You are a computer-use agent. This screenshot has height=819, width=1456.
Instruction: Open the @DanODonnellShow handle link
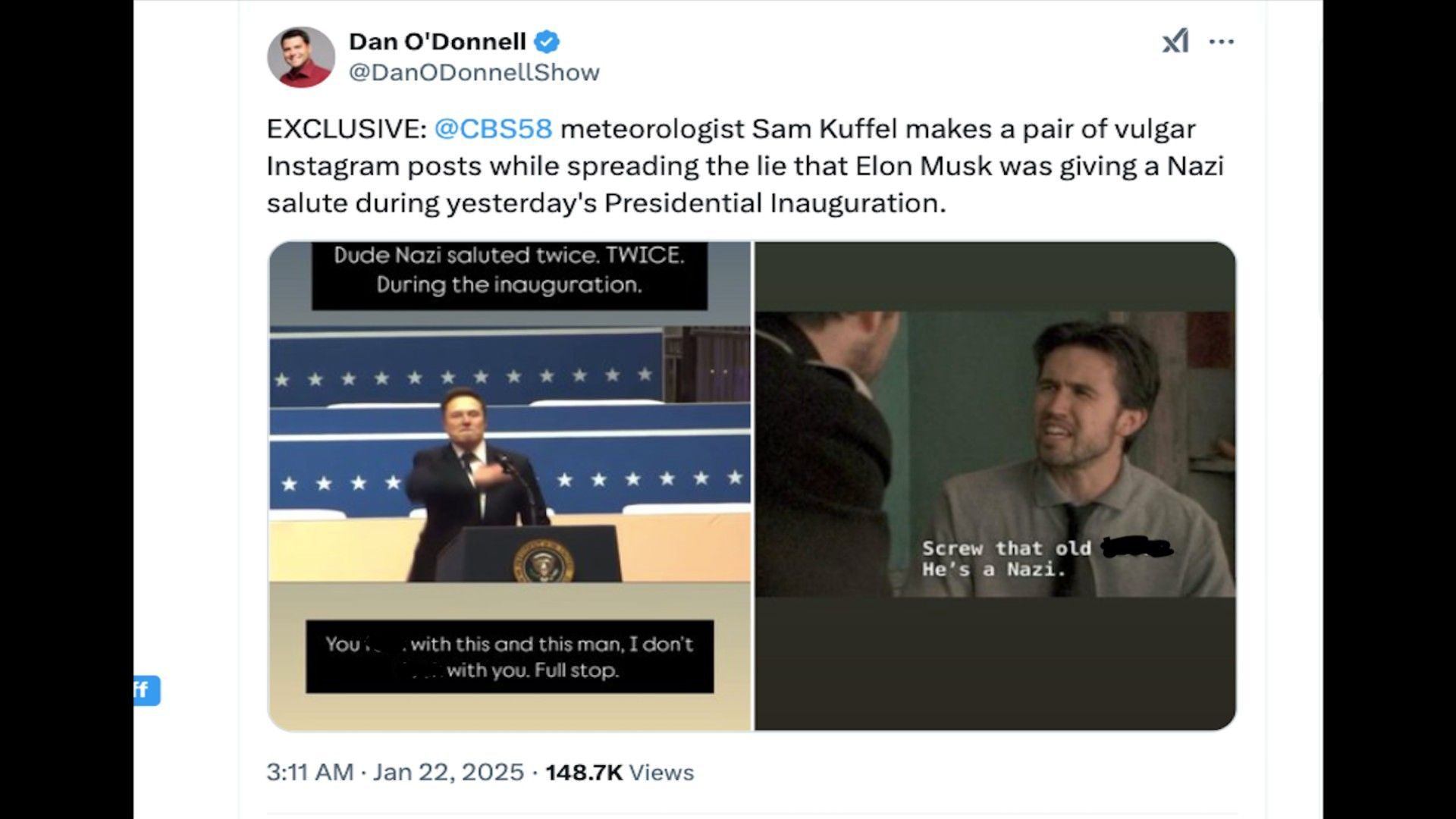[474, 72]
